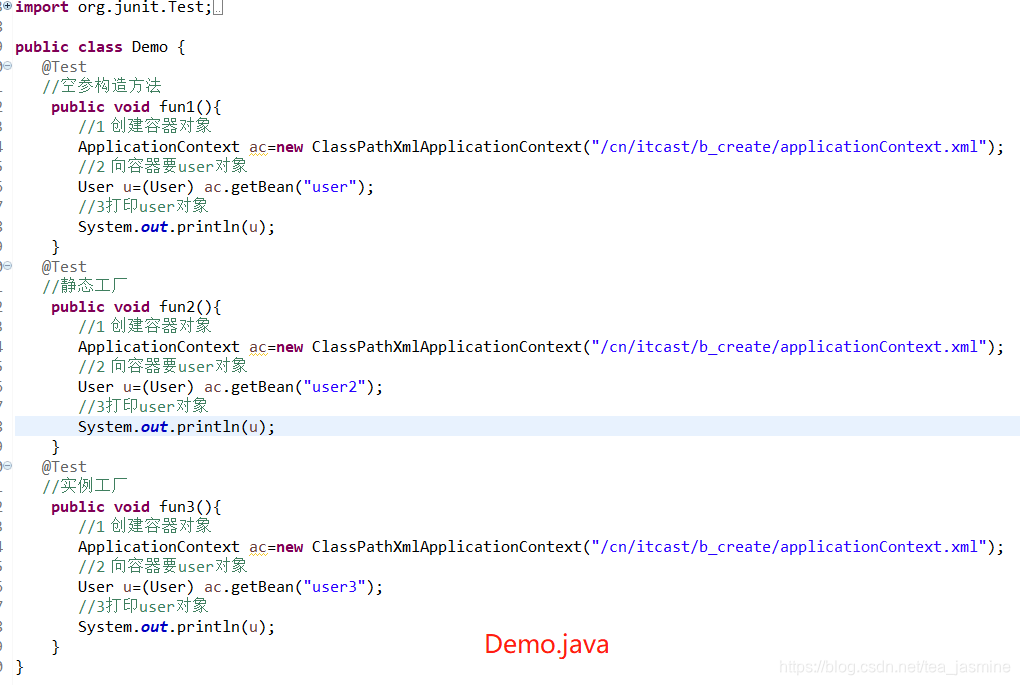
Task: Click the folded-region box after import org.junit.Test;
Action: [218, 8]
